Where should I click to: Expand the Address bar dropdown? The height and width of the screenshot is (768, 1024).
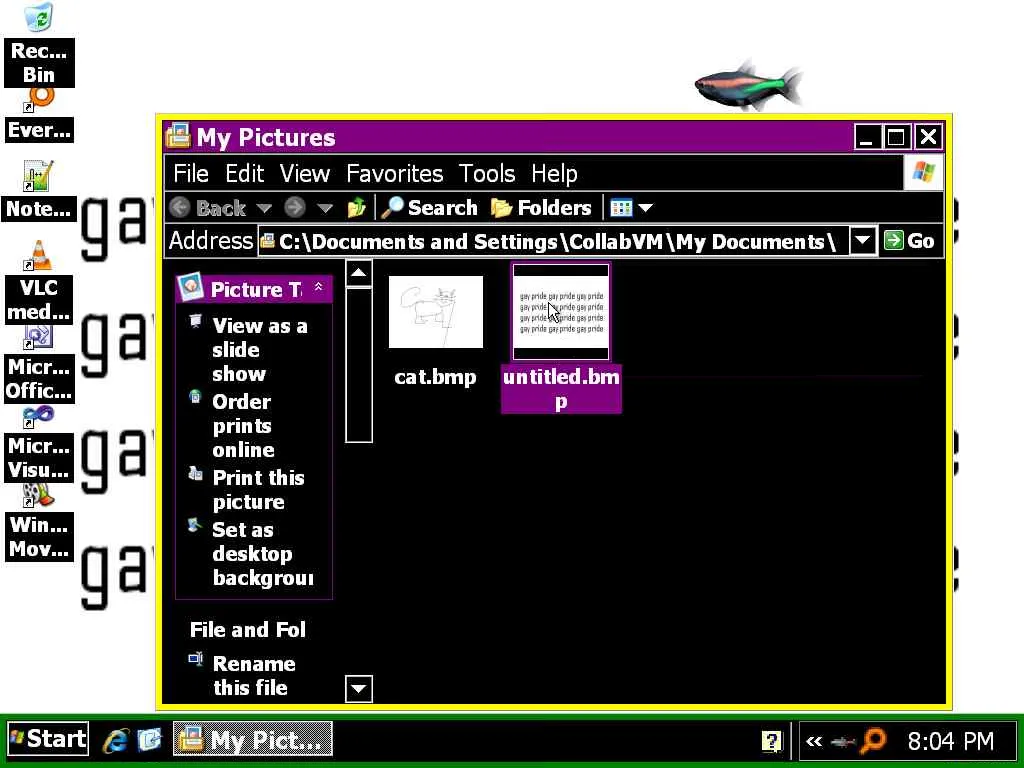[862, 241]
